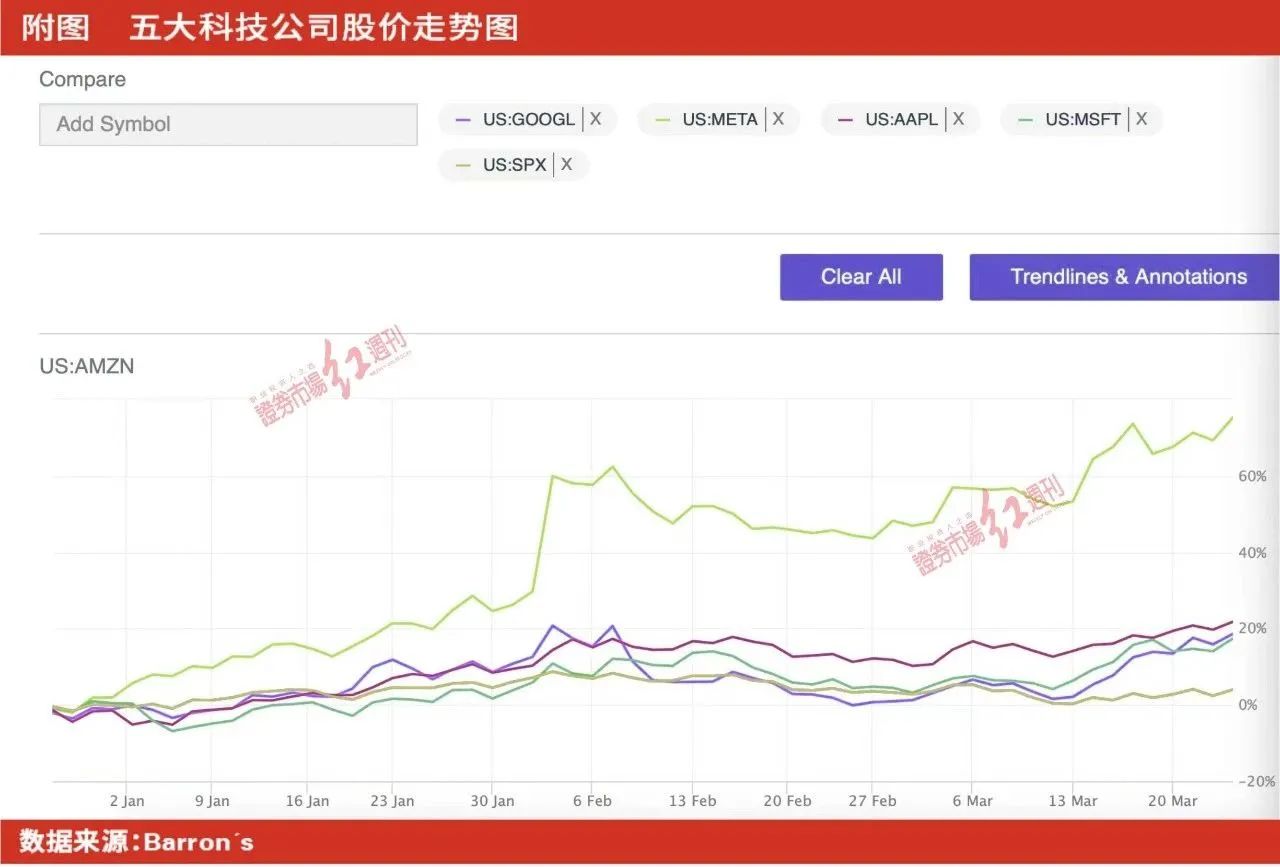Focus the Add Symbol input field

228,124
